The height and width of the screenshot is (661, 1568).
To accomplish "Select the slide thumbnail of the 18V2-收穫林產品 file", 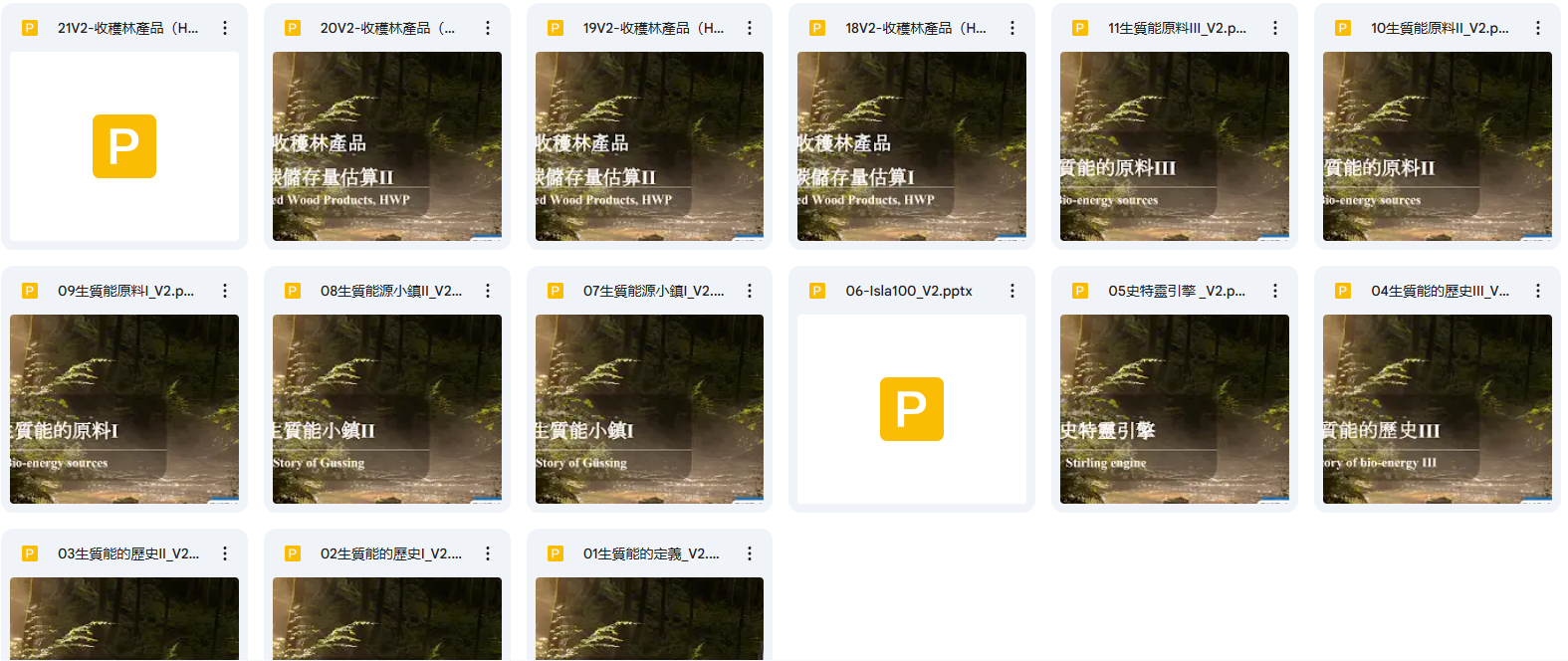I will [912, 146].
